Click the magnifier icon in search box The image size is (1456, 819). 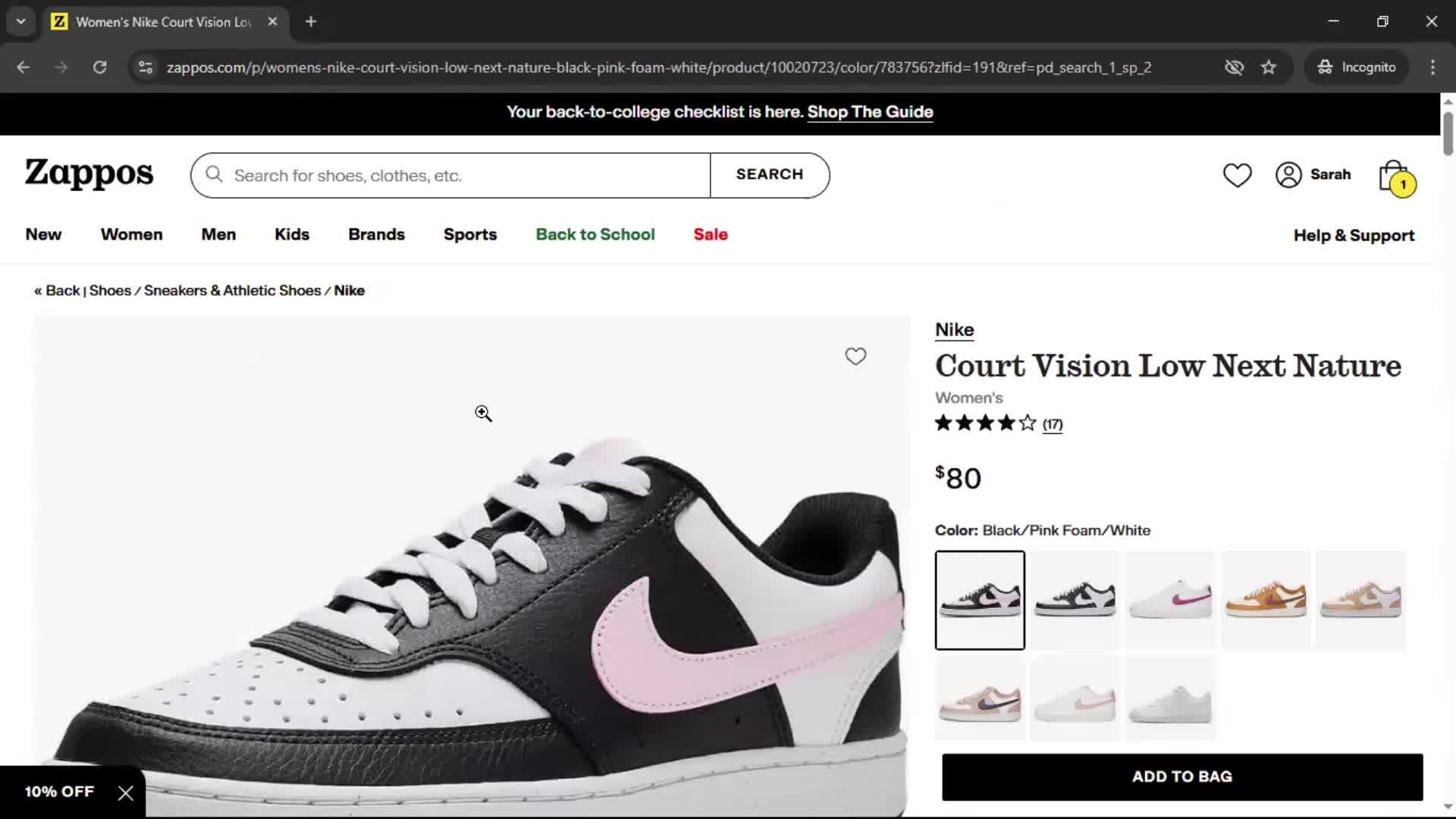point(215,175)
